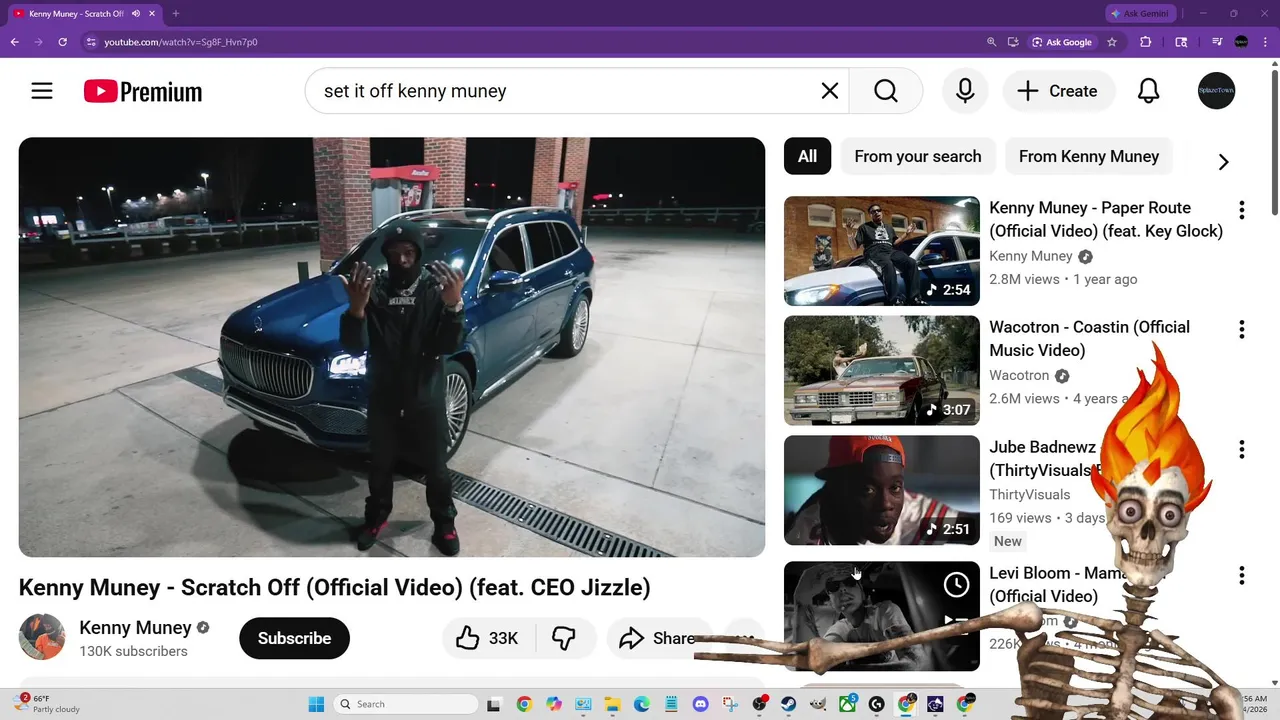
Task: Click Ask Gemini button
Action: [x=1140, y=13]
